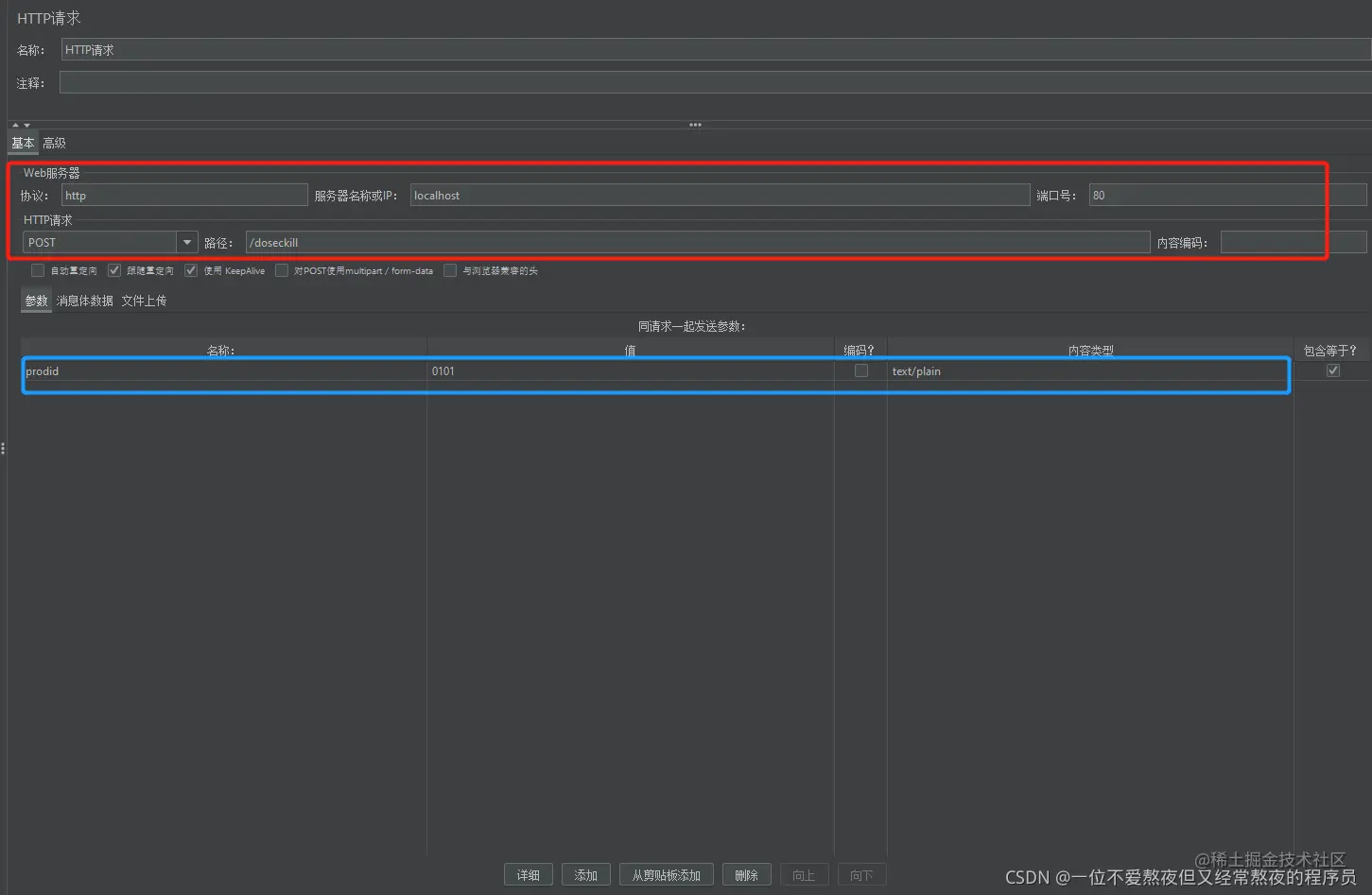Viewport: 1372px width, 895px height.
Task: Click the 名称: column header
Action: click(x=224, y=350)
